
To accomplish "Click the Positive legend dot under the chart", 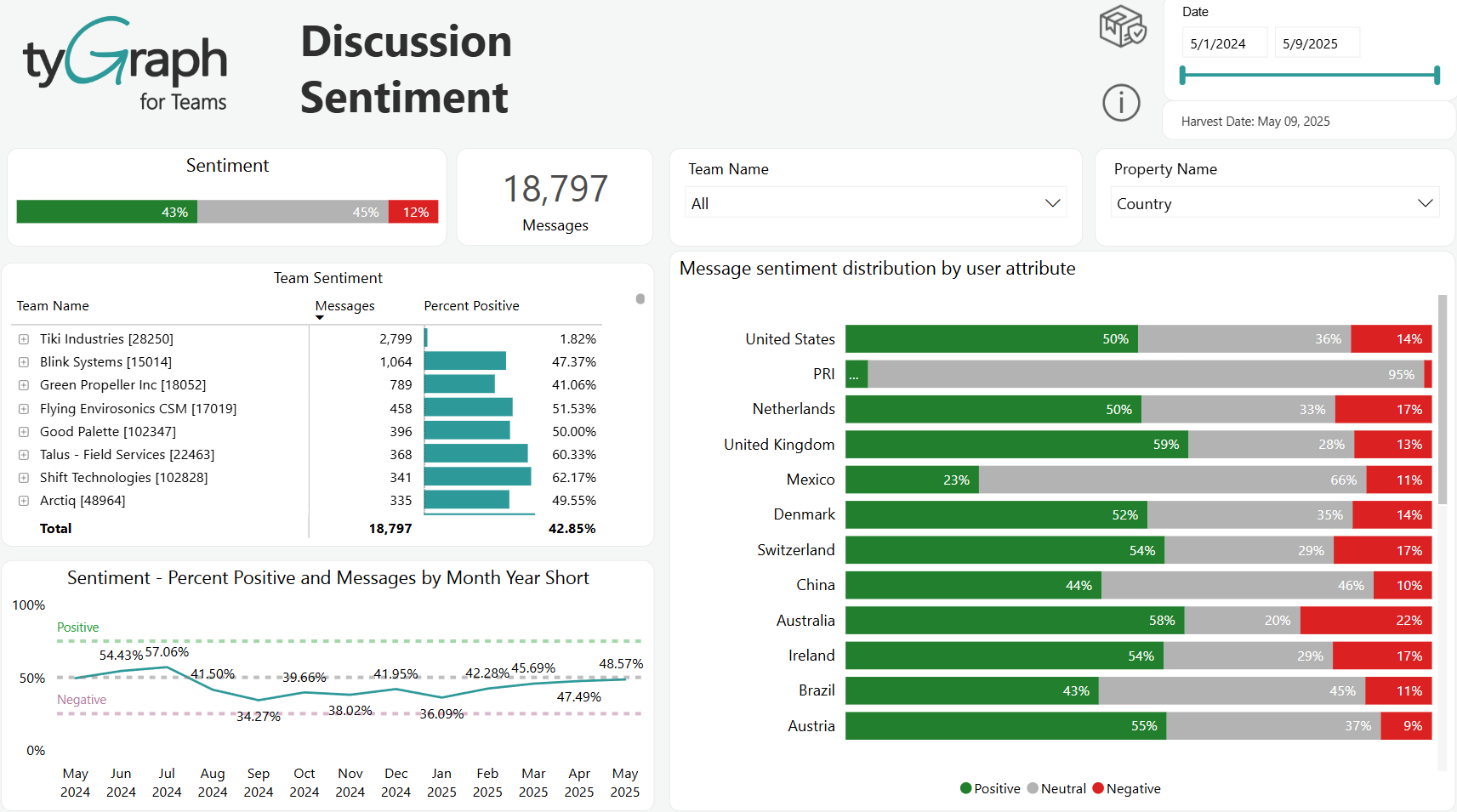I will click(967, 788).
